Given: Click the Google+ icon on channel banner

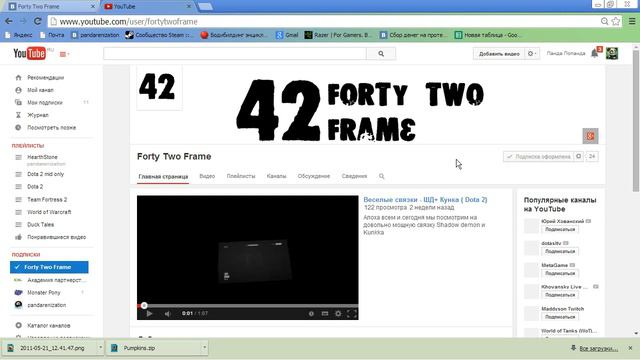Looking at the screenshot, I should coord(590,136).
